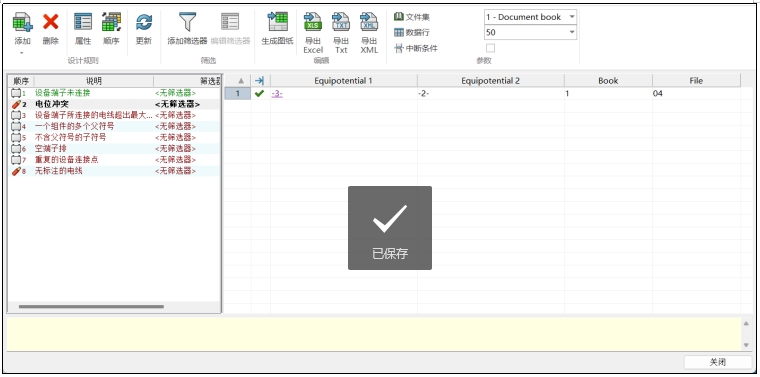Click the status icon of rule 7
The image size is (760, 377).
click(16, 159)
